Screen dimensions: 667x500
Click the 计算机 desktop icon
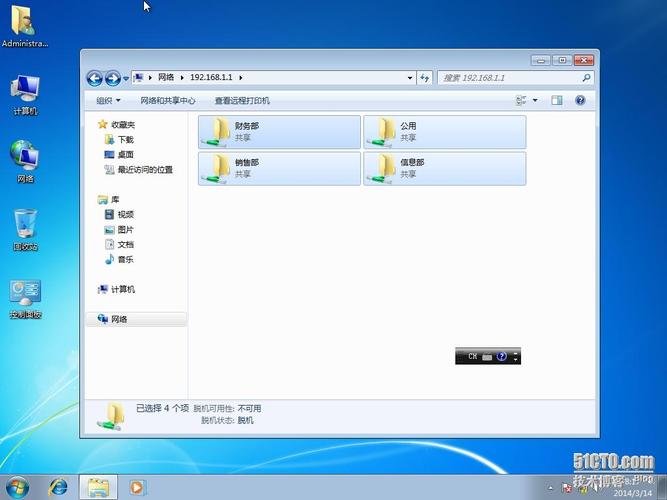[x=25, y=94]
